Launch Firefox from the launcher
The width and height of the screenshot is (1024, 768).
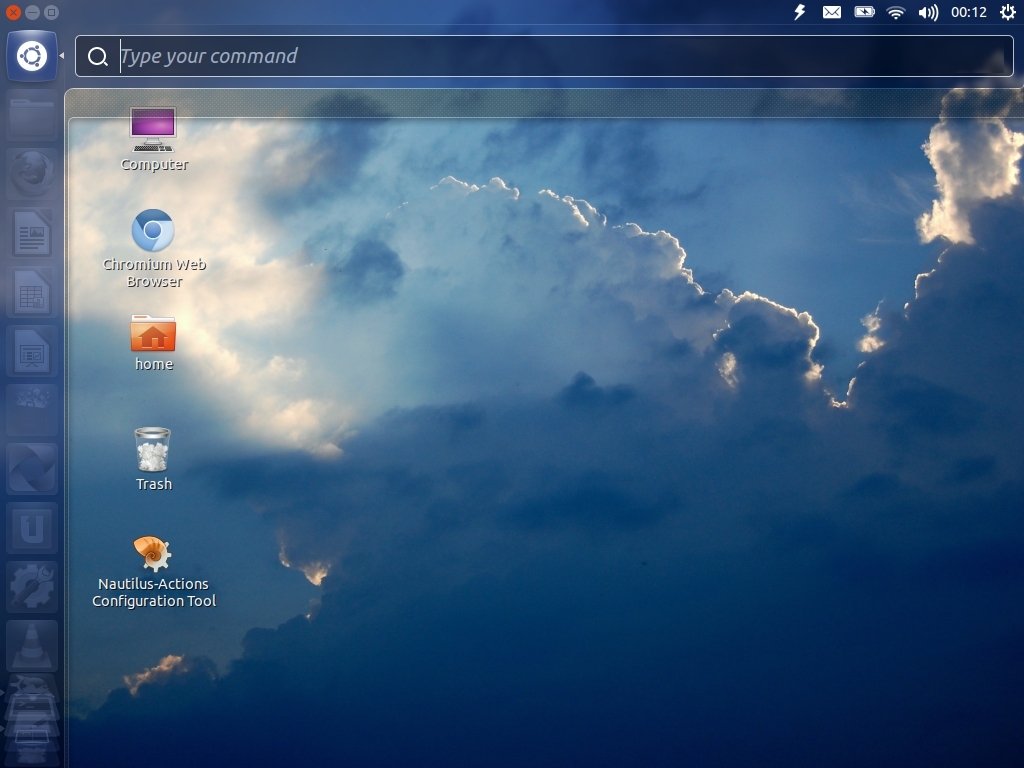pyautogui.click(x=32, y=174)
